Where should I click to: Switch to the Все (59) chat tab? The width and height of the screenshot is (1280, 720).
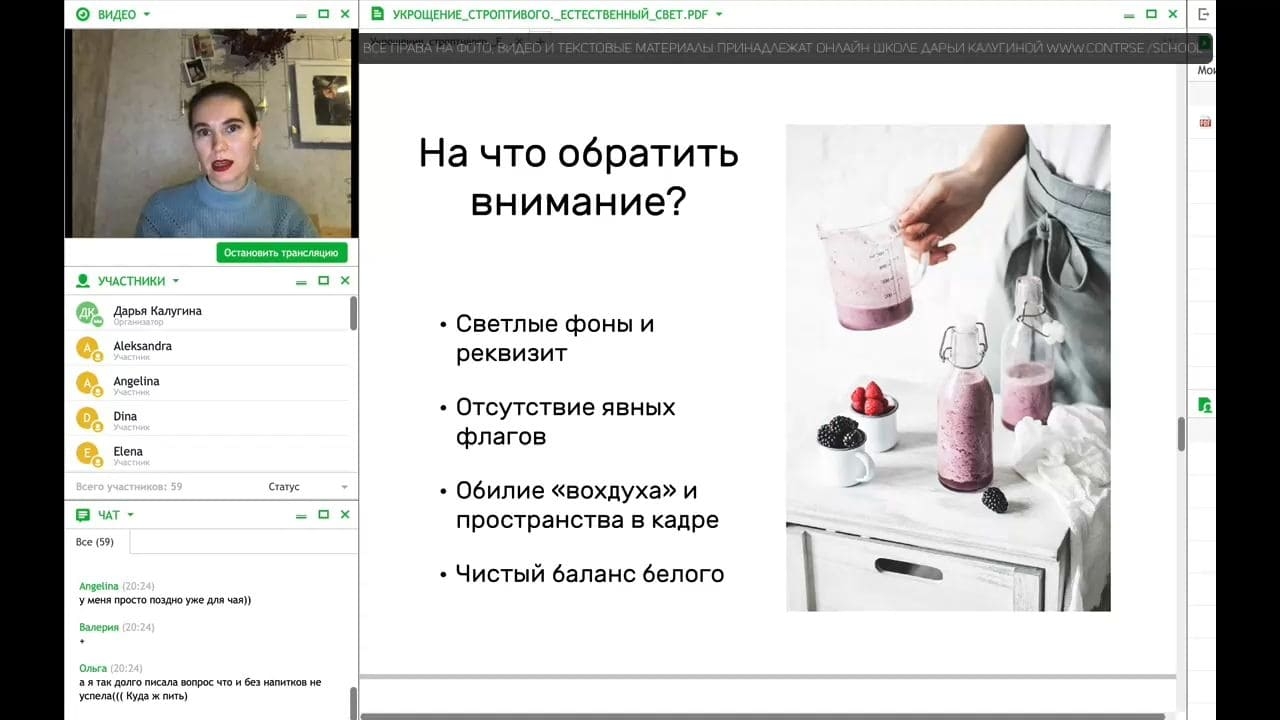point(96,542)
